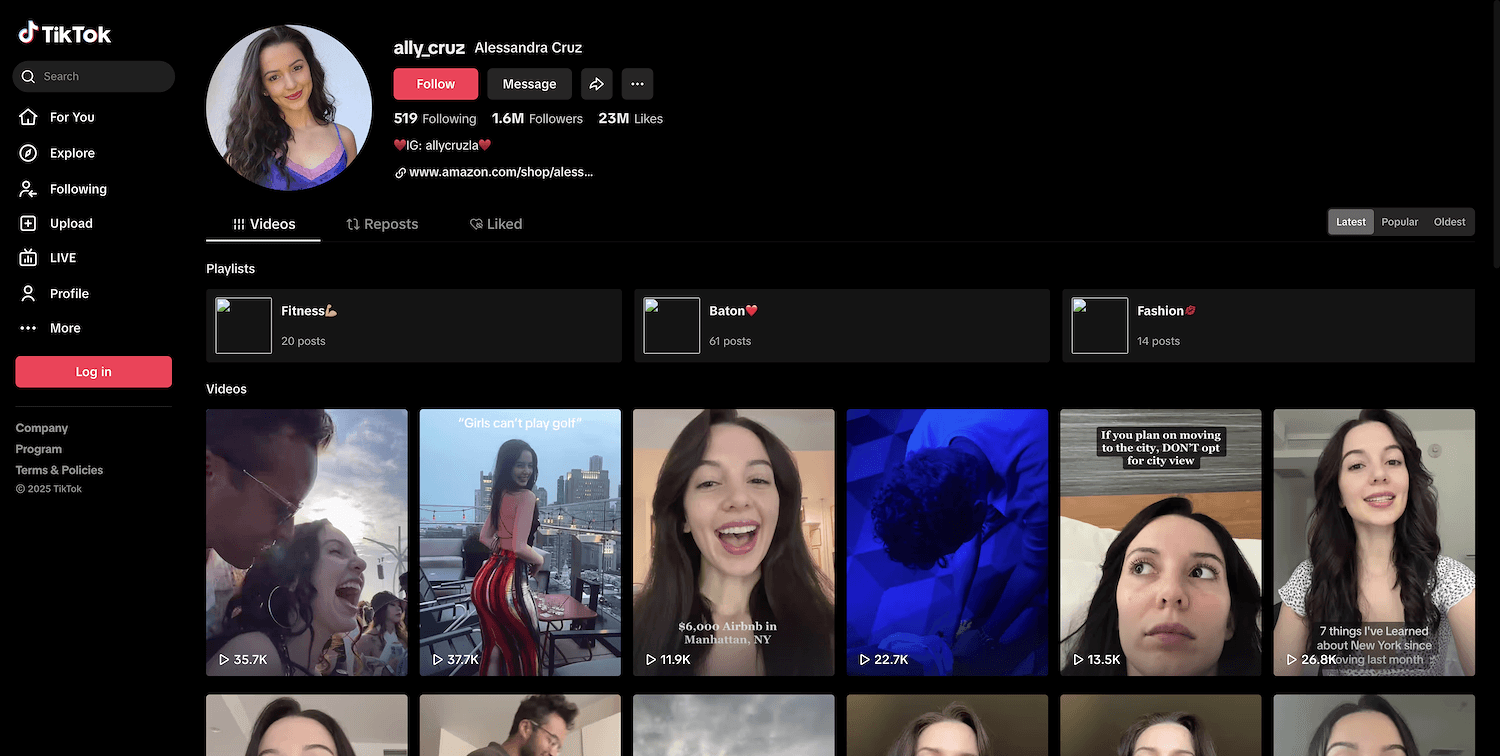The width and height of the screenshot is (1500, 756).
Task: Switch to the Reposts tab
Action: 382,224
